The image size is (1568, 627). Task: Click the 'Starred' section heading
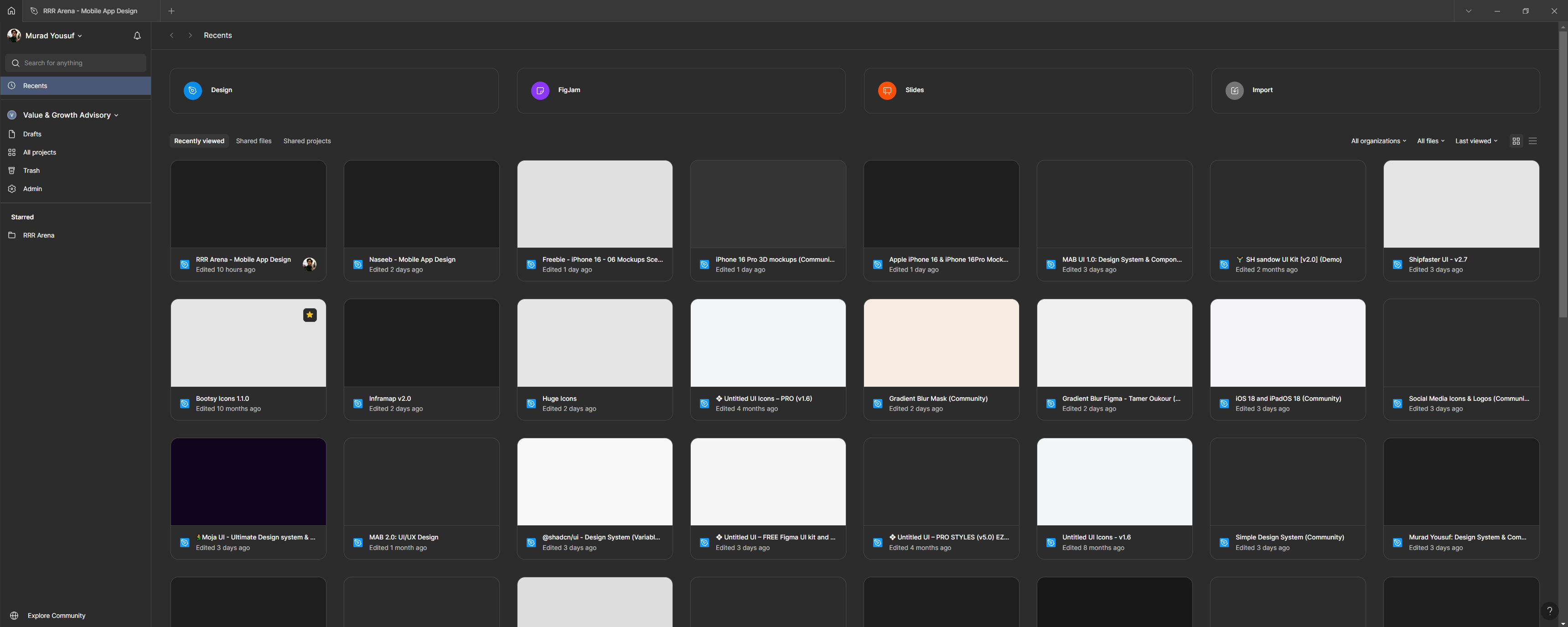22,218
